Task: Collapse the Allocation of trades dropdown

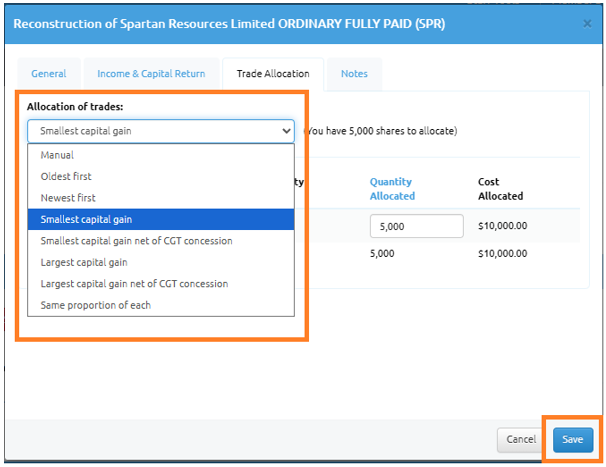Action: (161, 130)
